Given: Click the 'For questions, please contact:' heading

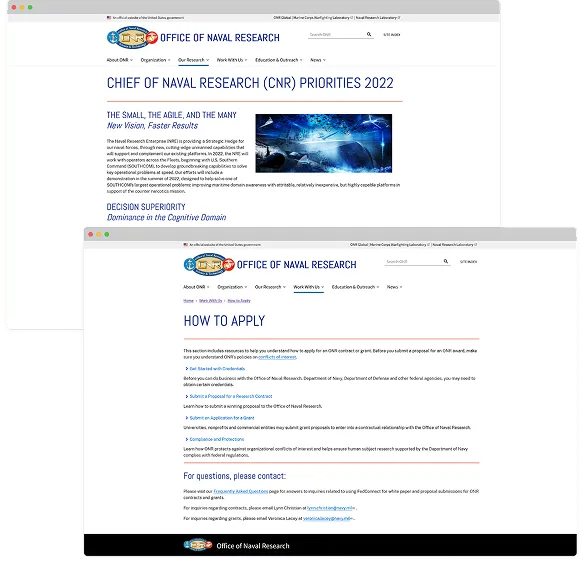Looking at the screenshot, I should pyautogui.click(x=234, y=476).
